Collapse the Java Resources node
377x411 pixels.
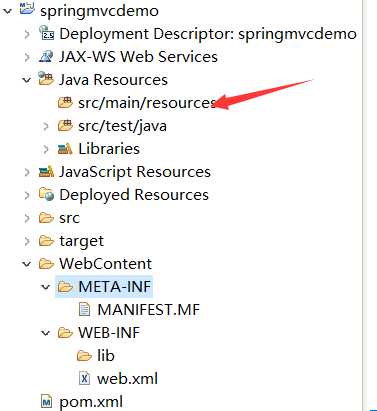point(27,80)
